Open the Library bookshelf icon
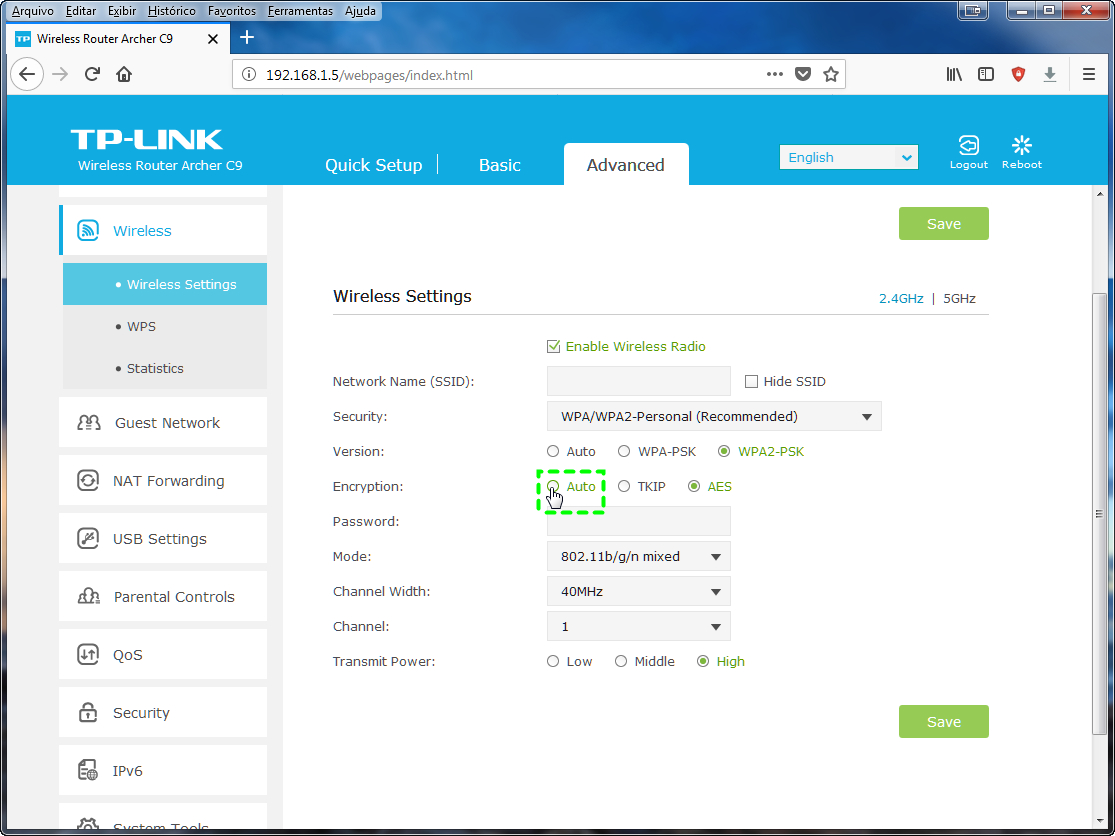The height and width of the screenshot is (836, 1115). coord(954,75)
